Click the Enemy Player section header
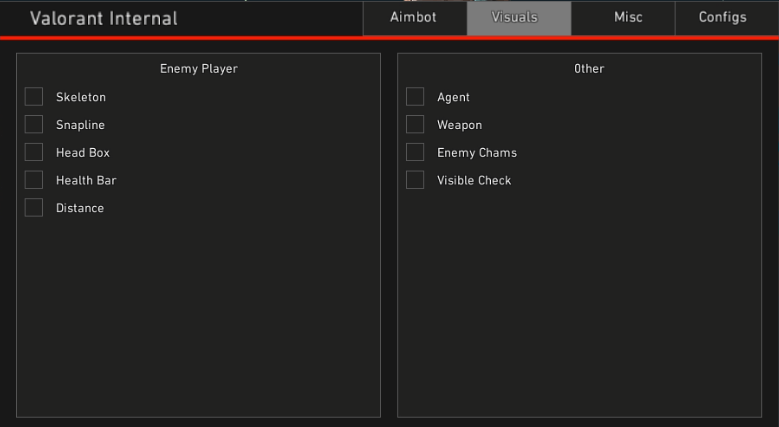 coord(198,69)
